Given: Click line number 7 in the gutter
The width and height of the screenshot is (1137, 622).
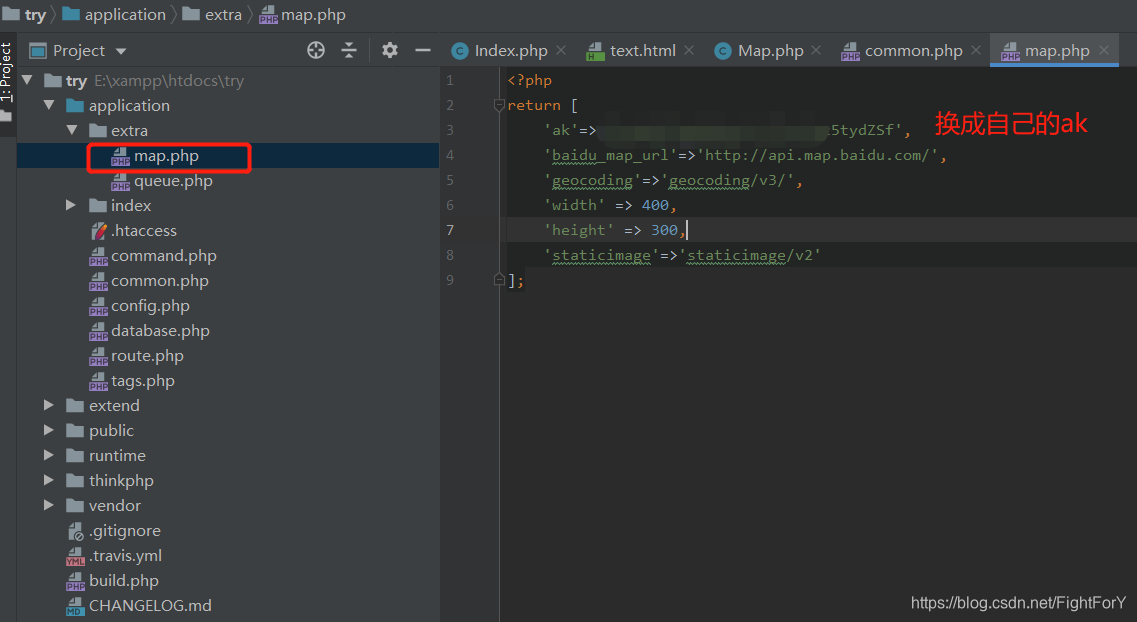Looking at the screenshot, I should point(450,230).
